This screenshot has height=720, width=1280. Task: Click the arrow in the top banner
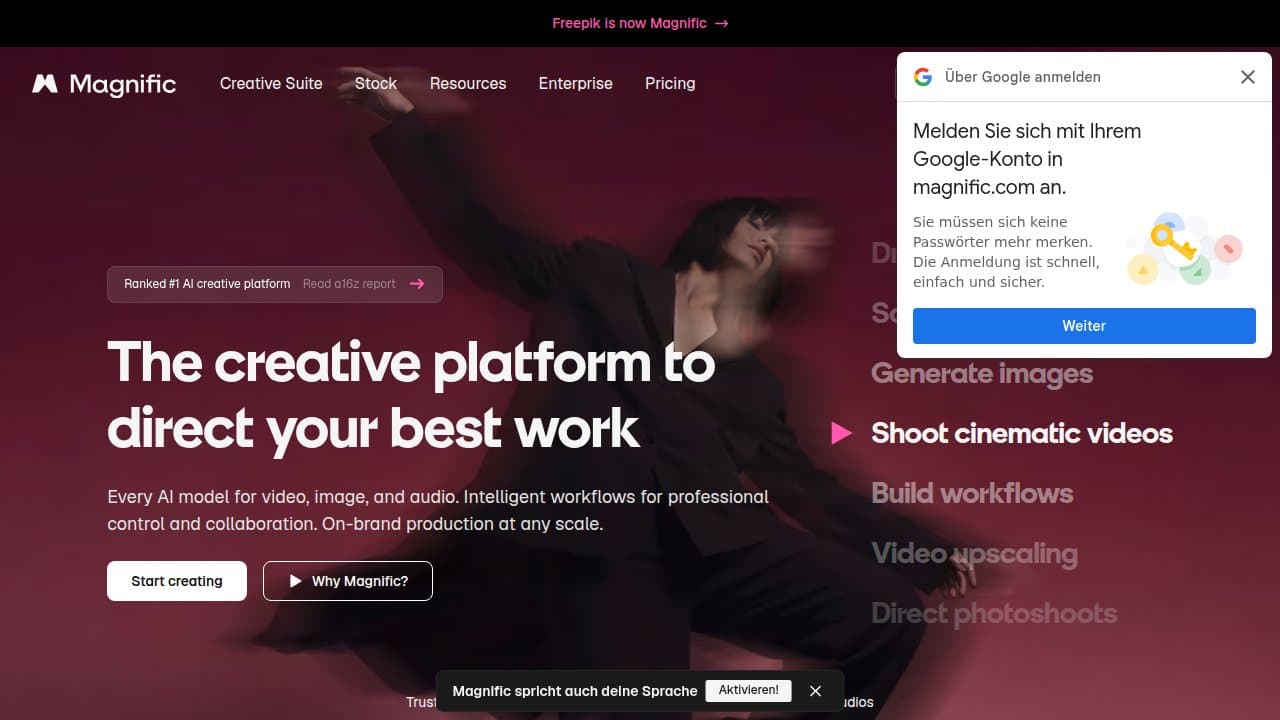722,23
